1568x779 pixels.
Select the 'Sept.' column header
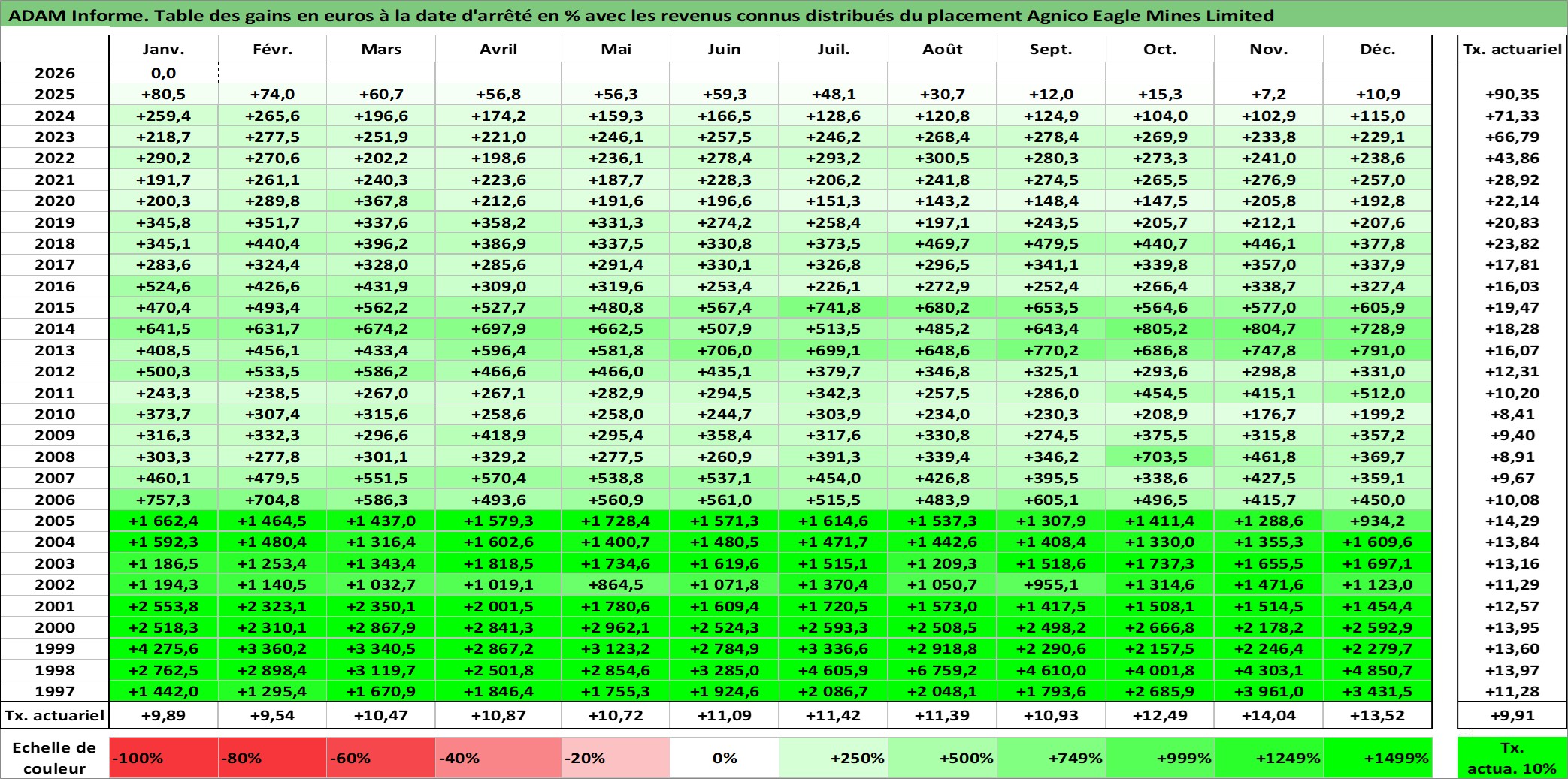click(x=1052, y=49)
